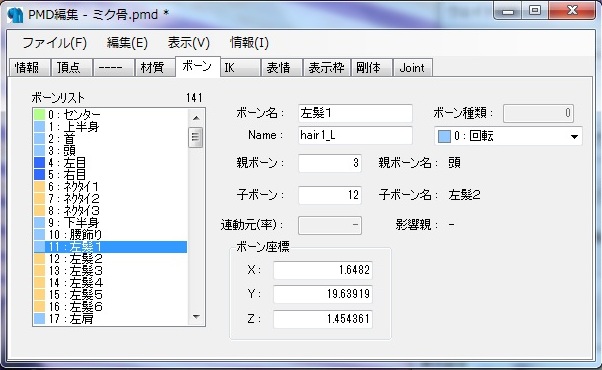Click the PMD editor title bar icon
This screenshot has height=370, width=602.
pyautogui.click(x=15, y=15)
